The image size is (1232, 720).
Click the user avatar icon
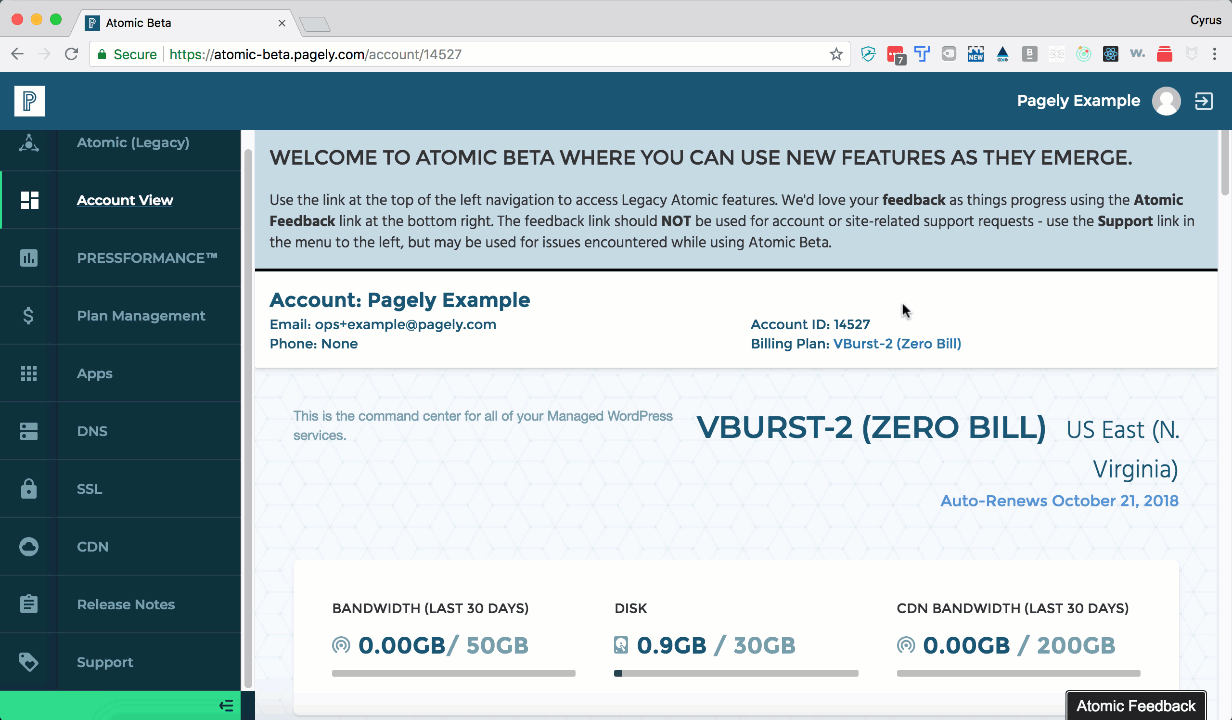point(1166,101)
